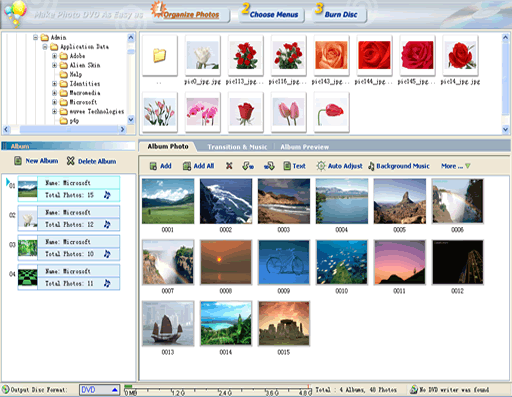Click the Auto Adjust label
Image resolution: width=512 pixels, height=397 pixels.
click(x=345, y=166)
